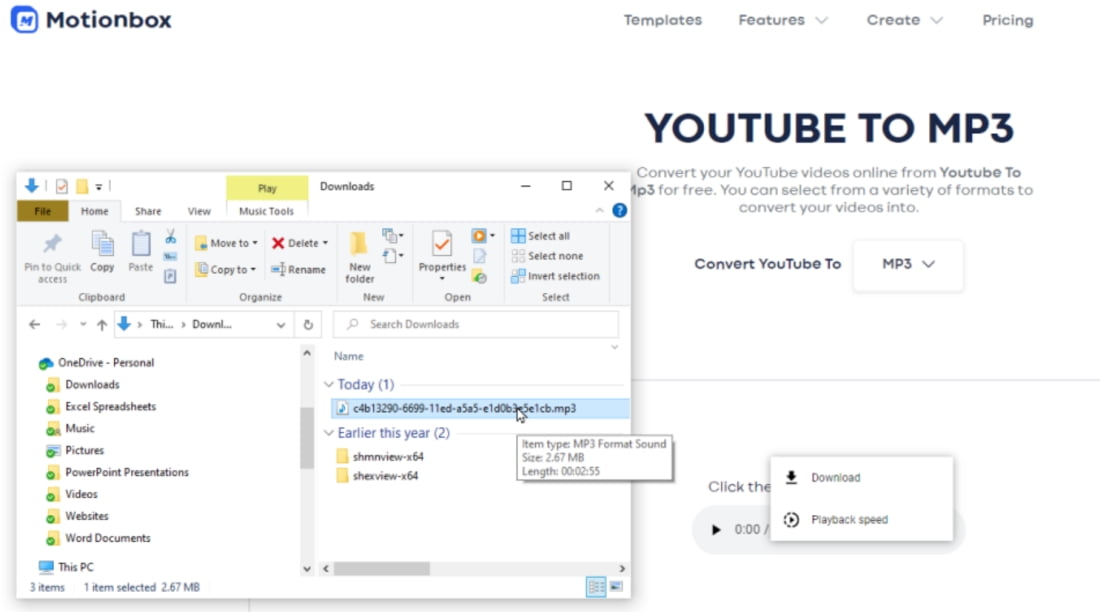This screenshot has width=1100, height=612.
Task: Click Pin to Quick access icon
Action: pos(52,244)
